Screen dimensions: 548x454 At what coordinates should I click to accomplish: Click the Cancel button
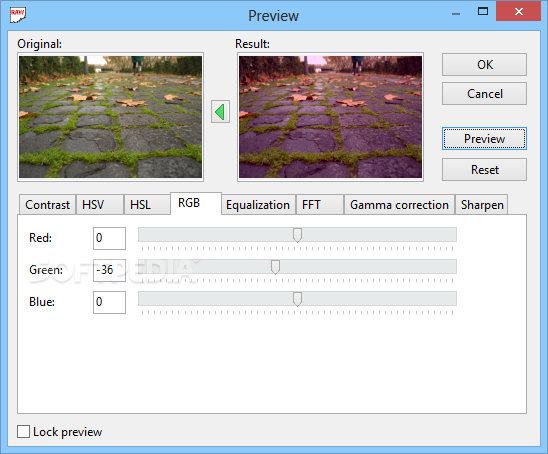(x=484, y=94)
